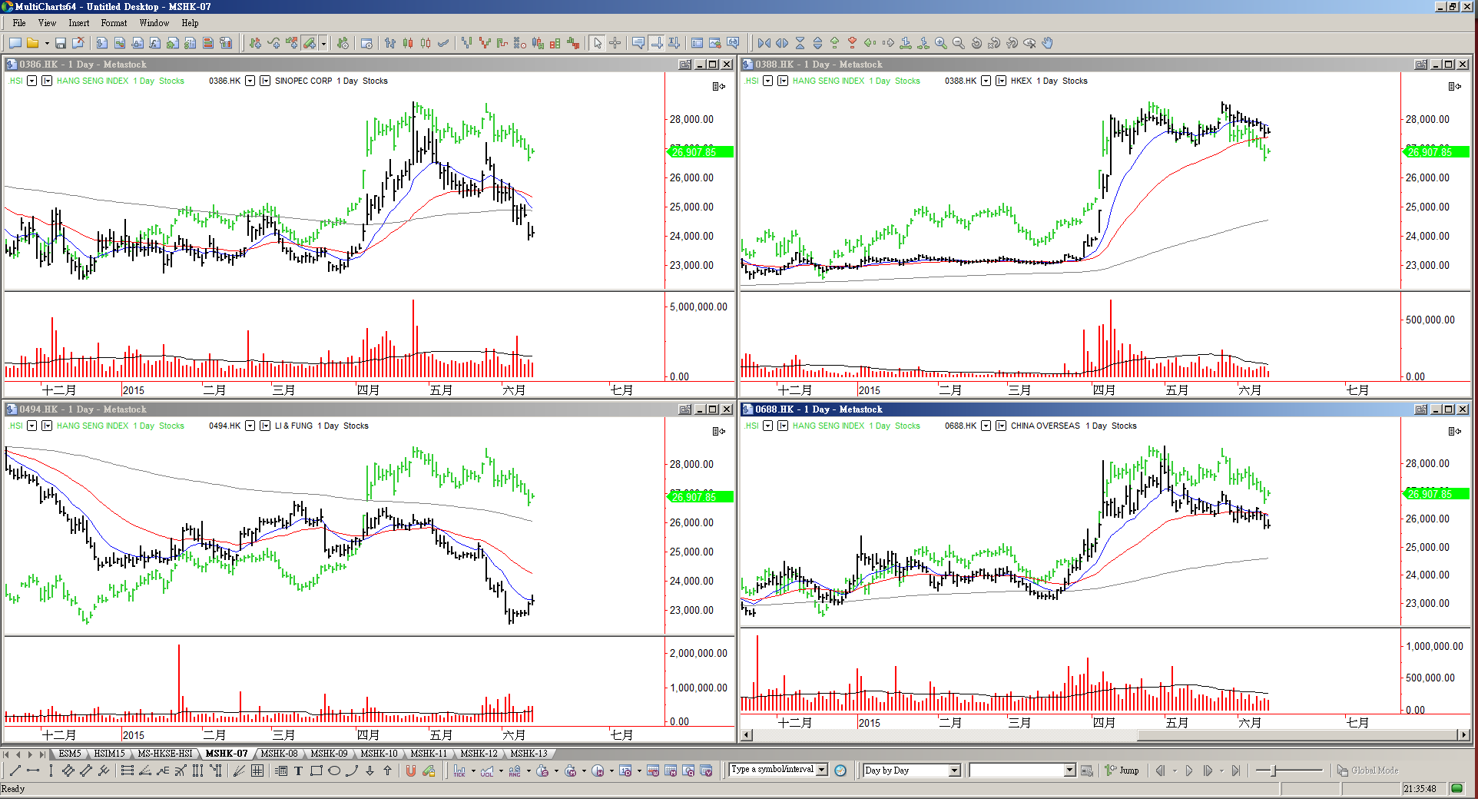The width and height of the screenshot is (1478, 812).
Task: Open the .HSI dropdown in 0494.HK chart
Action: 31,426
